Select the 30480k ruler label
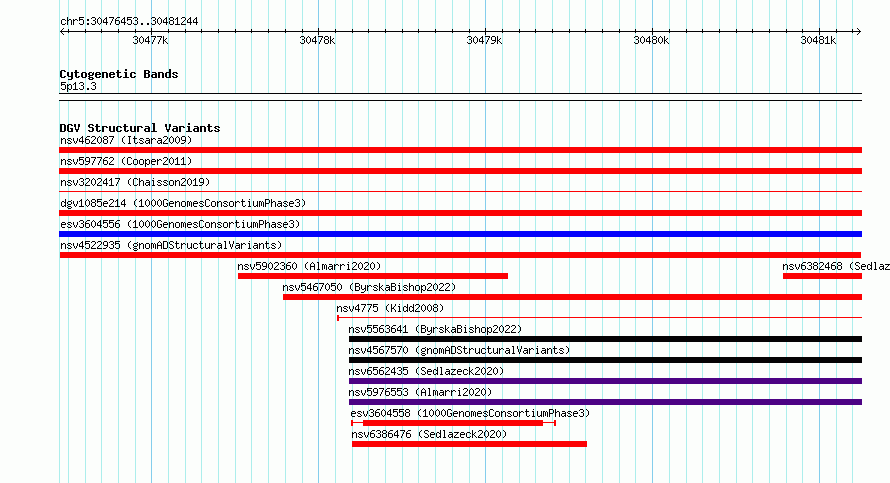Viewport: 890px width, 483px height. click(651, 40)
